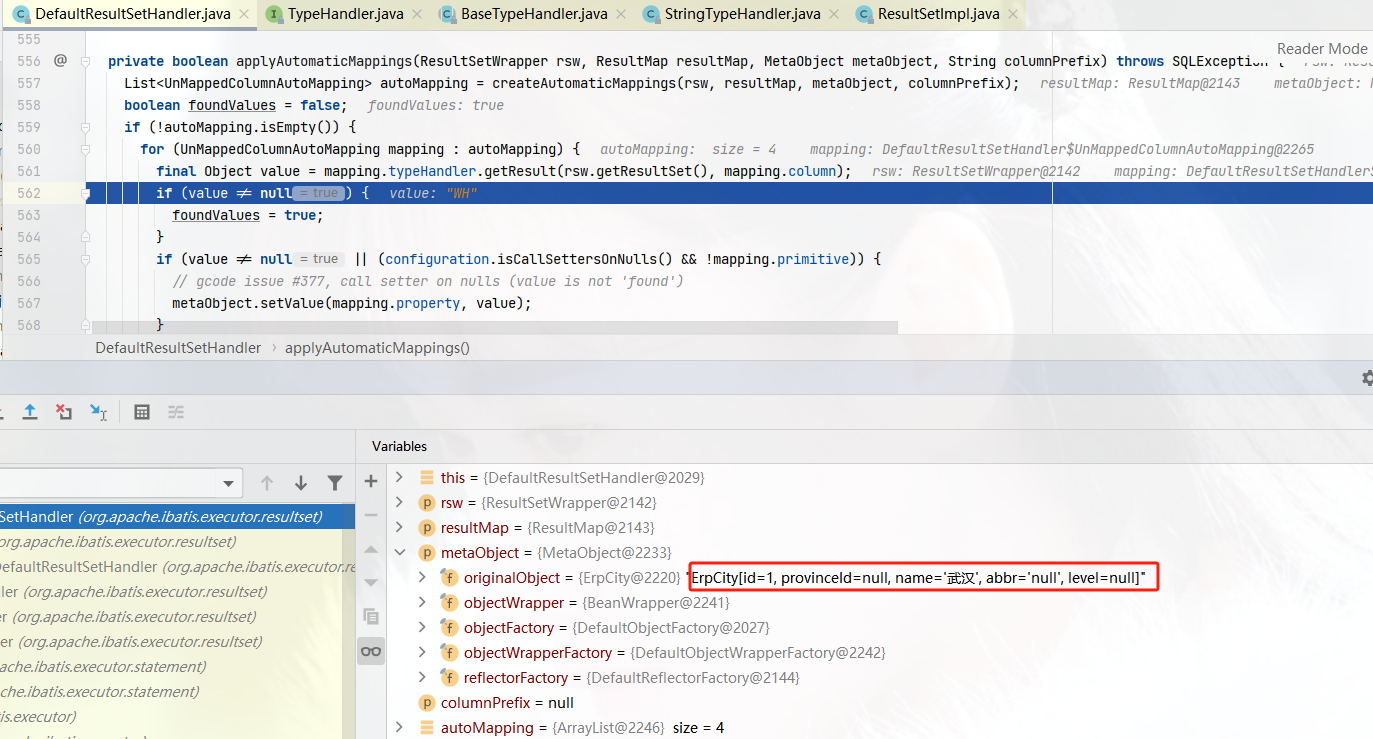Switch to the DefaultResultSetHandler.java tab

click(132, 14)
